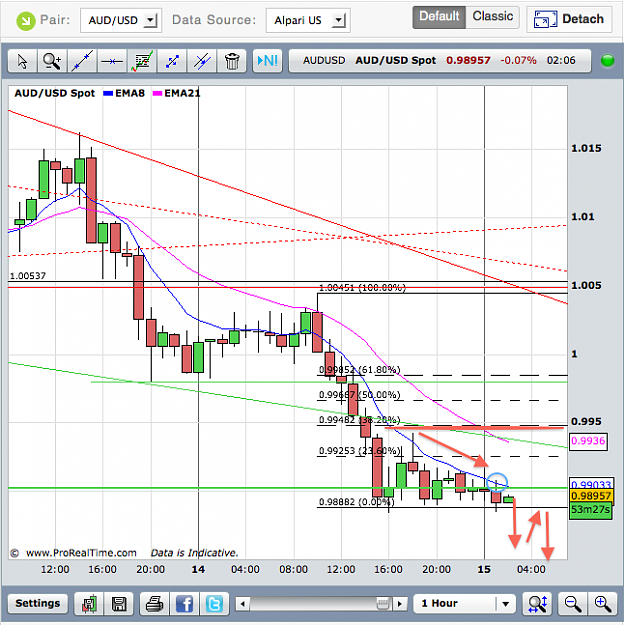Zoom in using bottom plus magnifier
This screenshot has height=625, width=625.
click(x=602, y=603)
